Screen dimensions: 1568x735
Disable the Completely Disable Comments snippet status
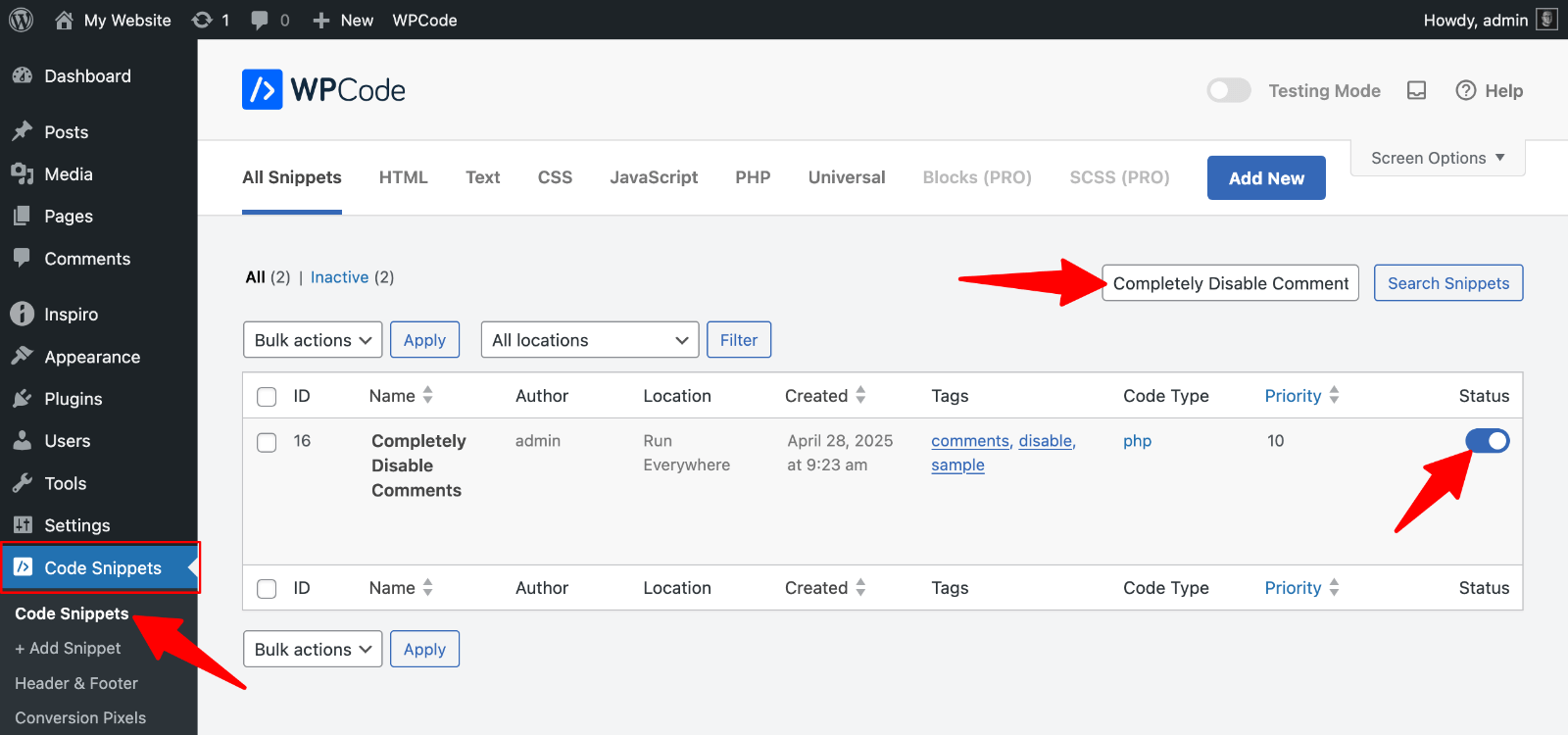click(1487, 441)
